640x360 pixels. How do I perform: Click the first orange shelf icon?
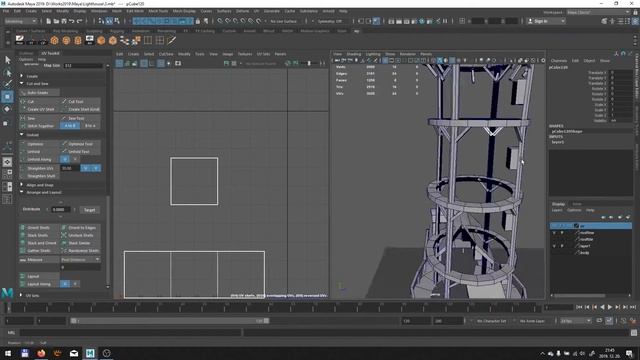point(54,40)
